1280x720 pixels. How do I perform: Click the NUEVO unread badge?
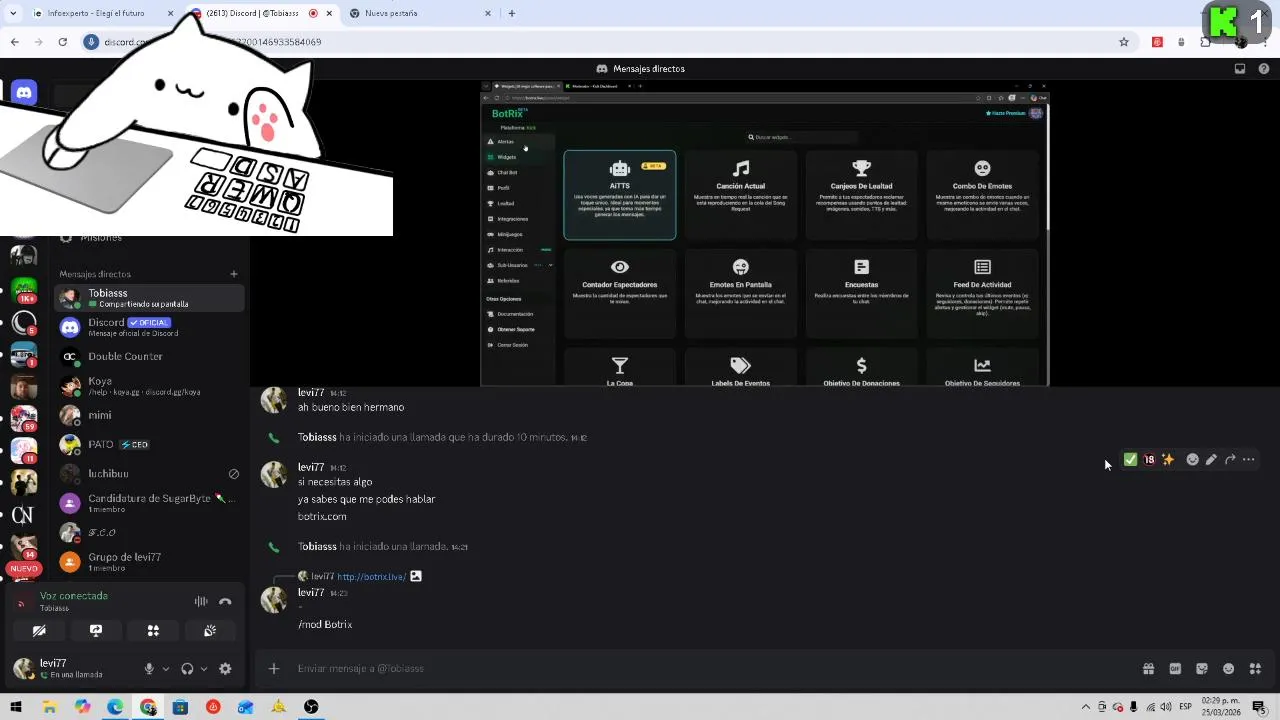(24, 569)
